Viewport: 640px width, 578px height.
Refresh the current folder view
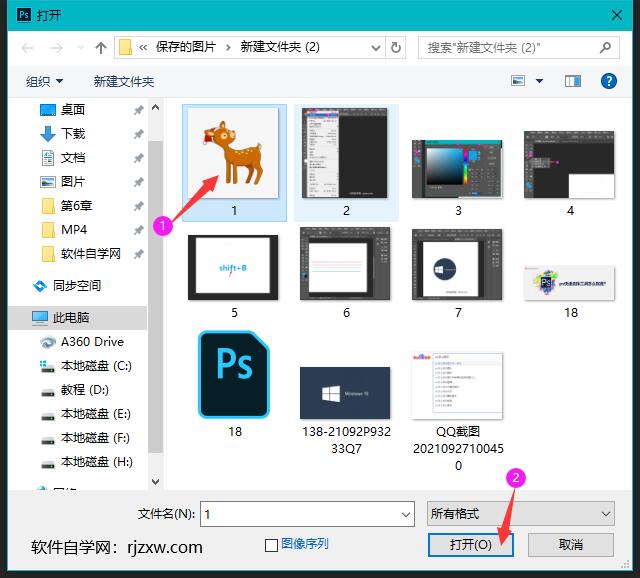[396, 48]
